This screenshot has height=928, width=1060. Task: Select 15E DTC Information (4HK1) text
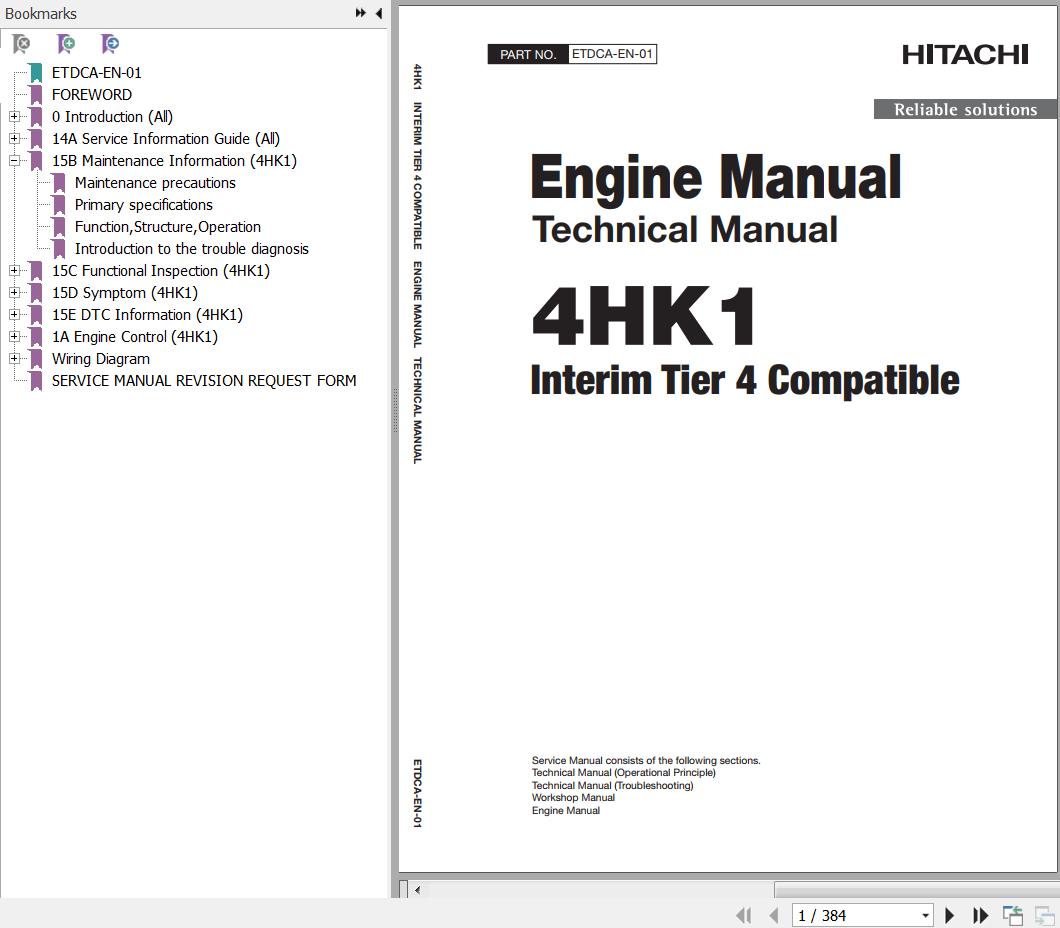147,314
